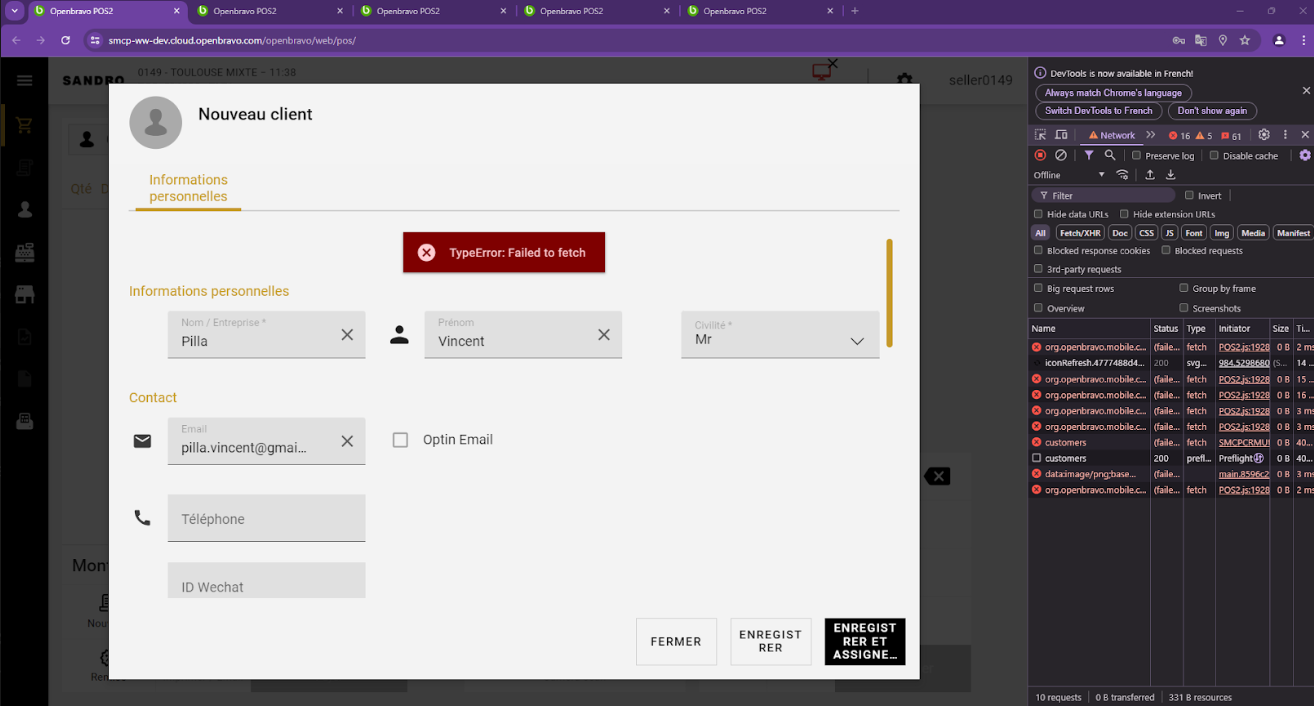
Task: Open the DevTools network search magnifier
Action: point(1110,156)
